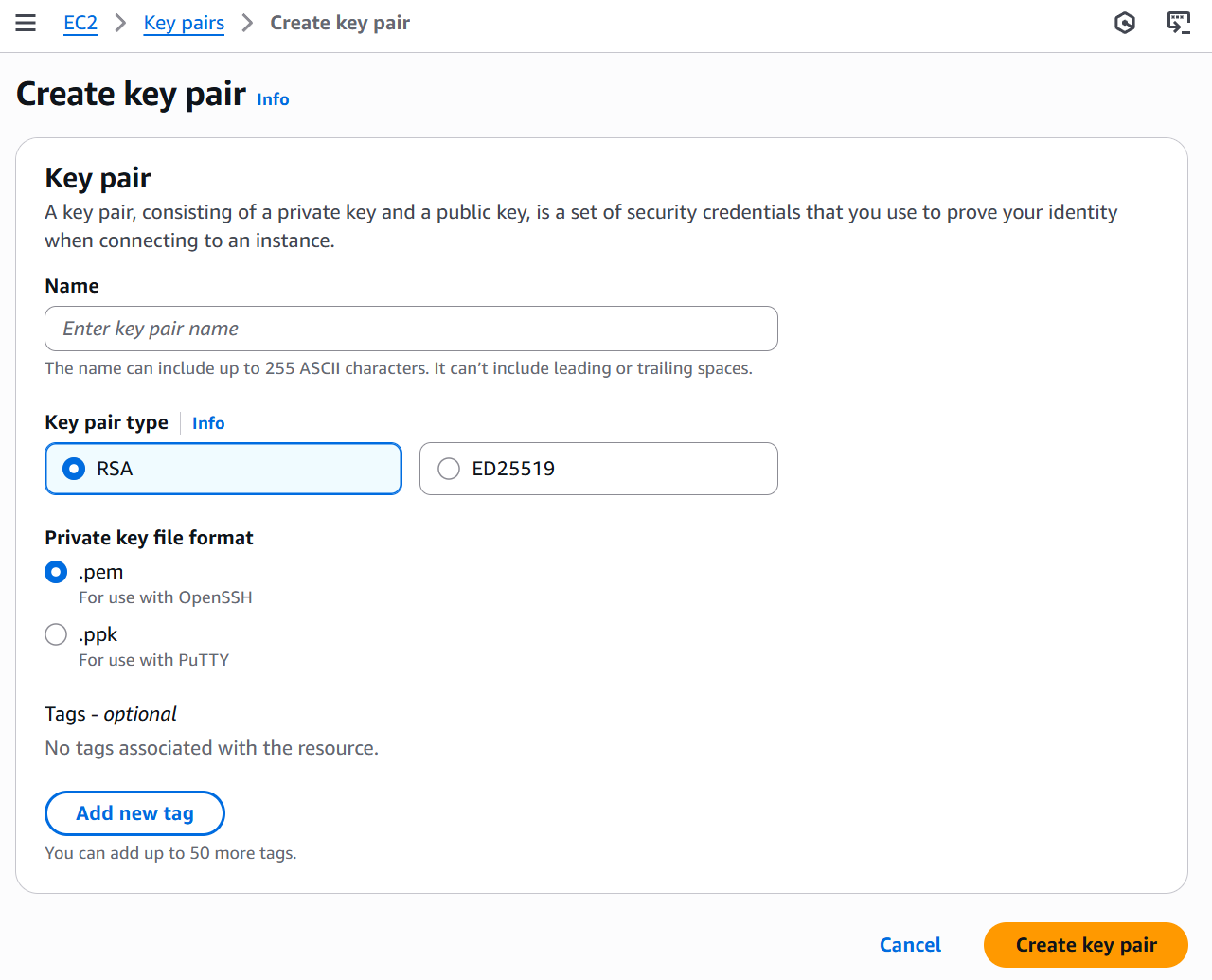Choose the .pem private key format
Image resolution: width=1212 pixels, height=980 pixels.
(x=56, y=572)
